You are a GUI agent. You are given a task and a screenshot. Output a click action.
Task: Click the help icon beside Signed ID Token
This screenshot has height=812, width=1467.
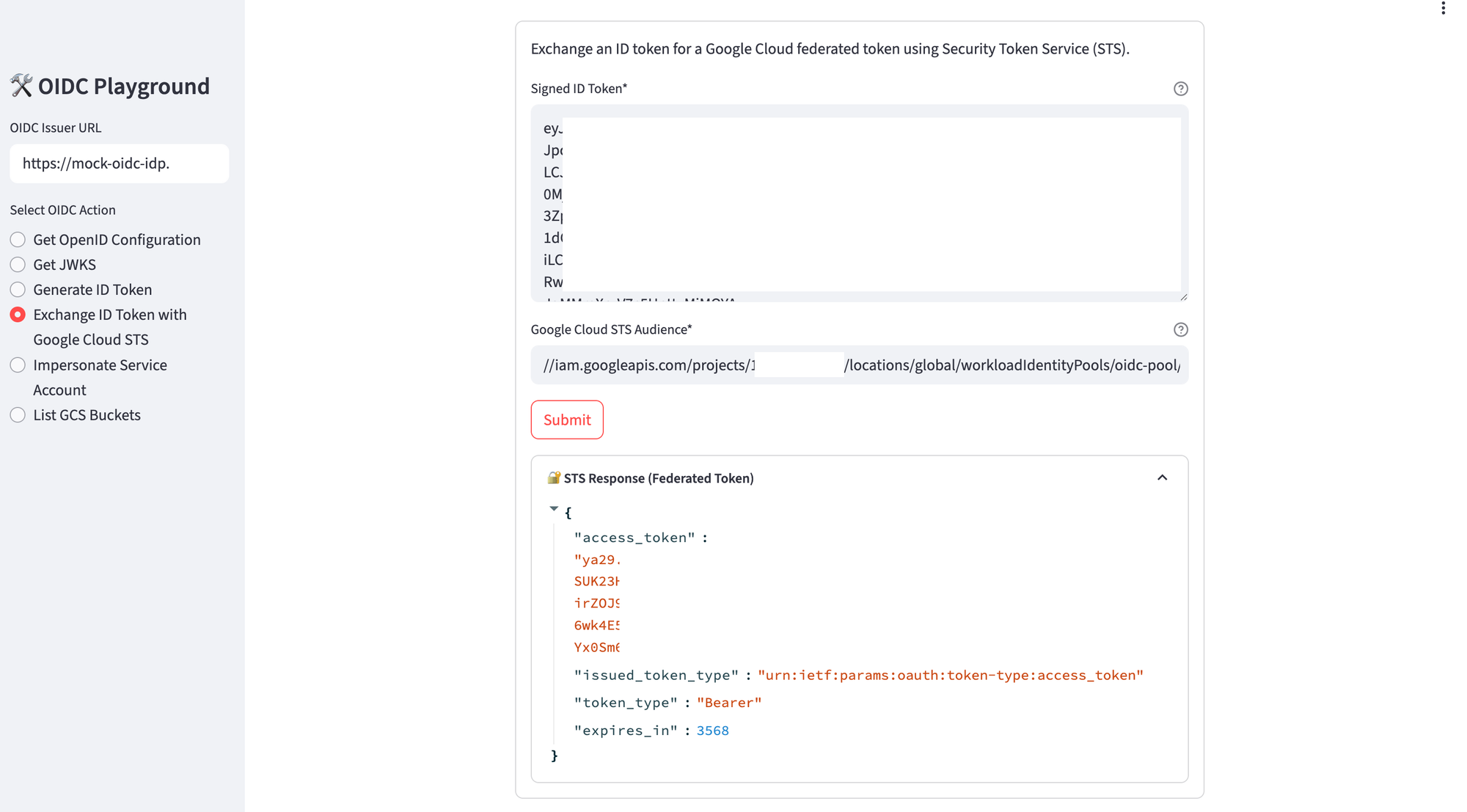[x=1180, y=89]
